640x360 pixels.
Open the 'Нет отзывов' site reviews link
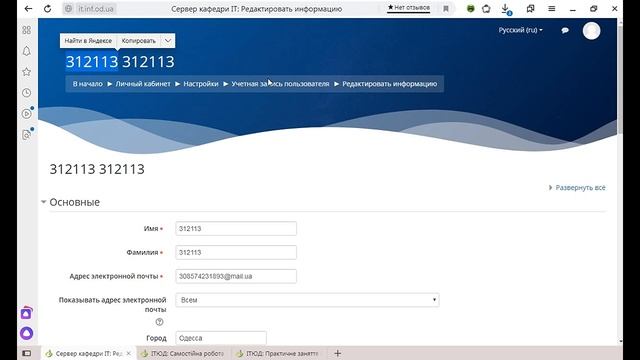(x=409, y=8)
